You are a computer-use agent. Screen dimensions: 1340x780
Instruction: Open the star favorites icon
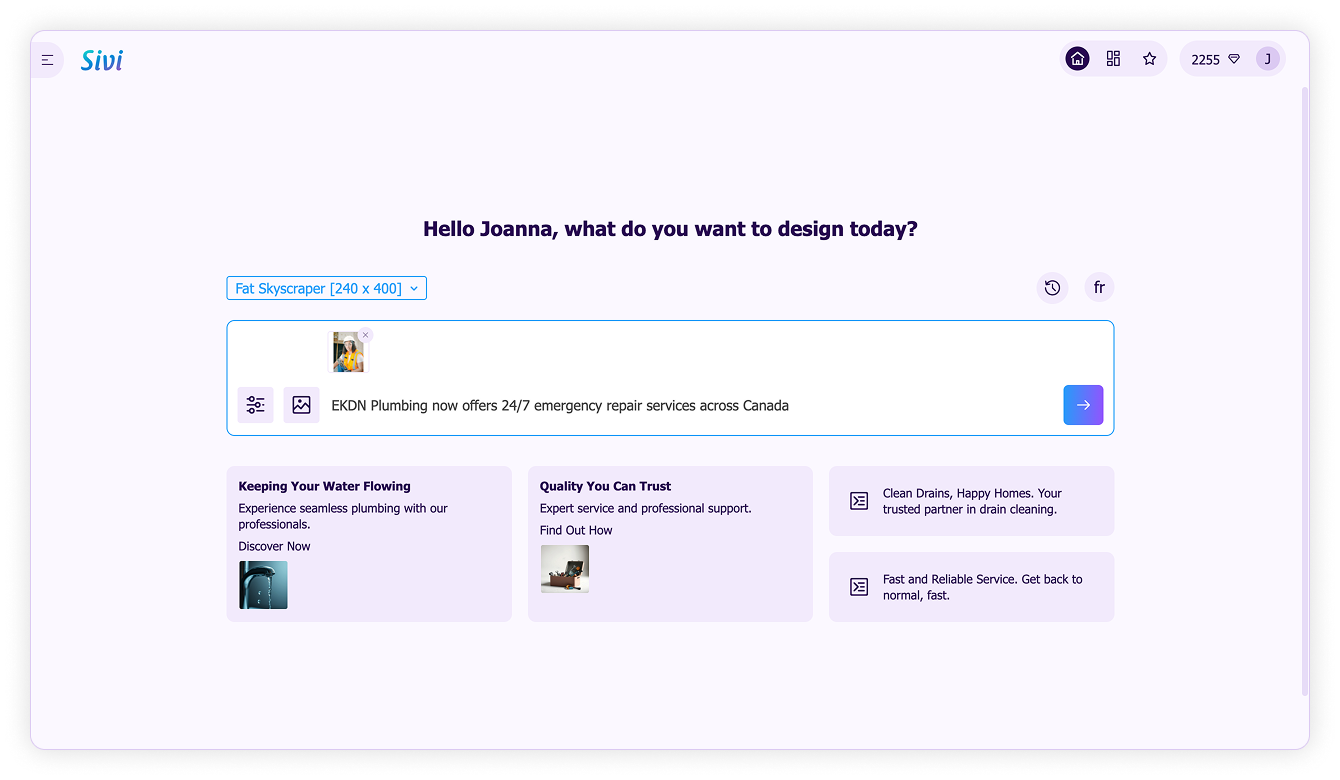(1149, 59)
